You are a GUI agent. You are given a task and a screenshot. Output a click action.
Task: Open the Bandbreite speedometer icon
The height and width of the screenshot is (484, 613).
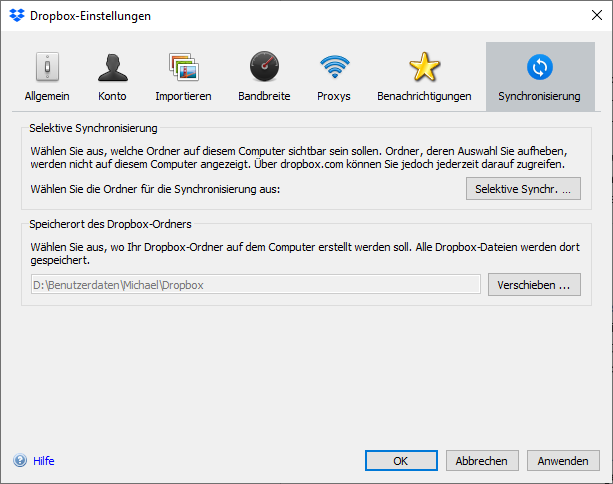pyautogui.click(x=264, y=66)
